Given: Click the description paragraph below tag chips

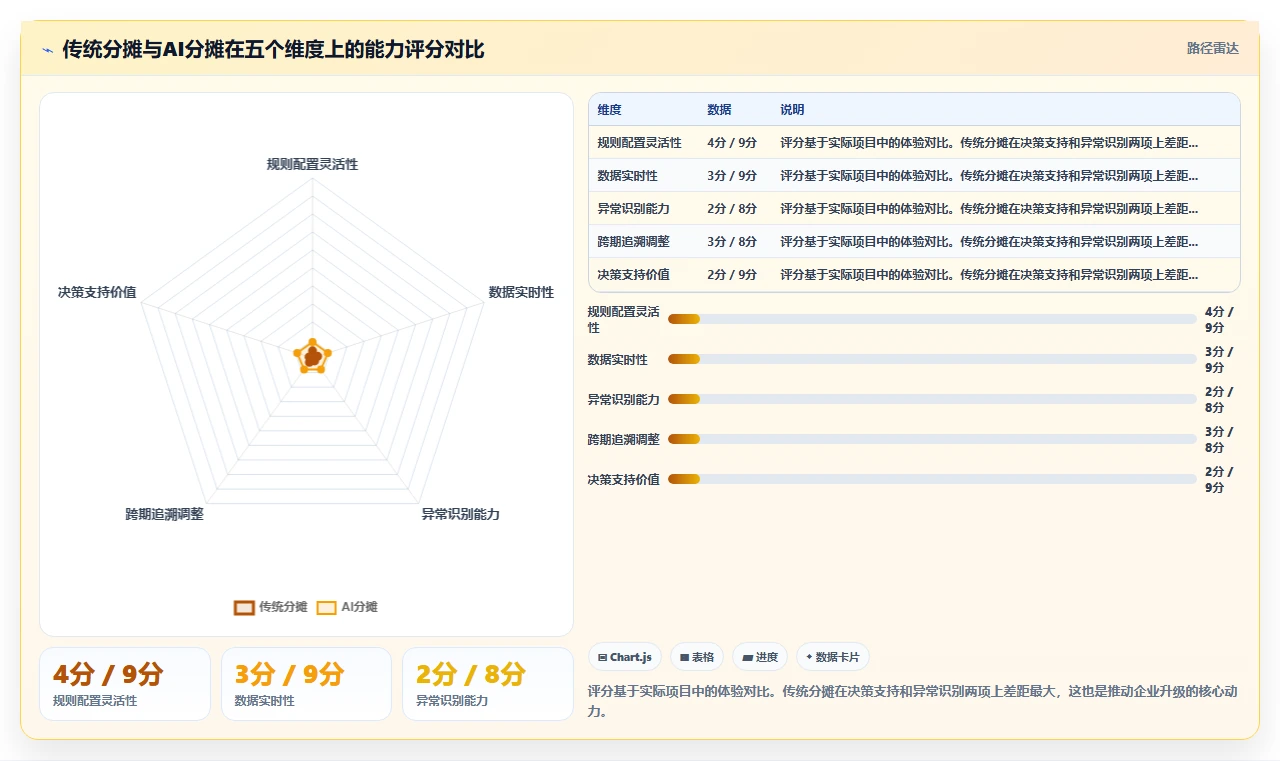Looking at the screenshot, I should coord(913,702).
